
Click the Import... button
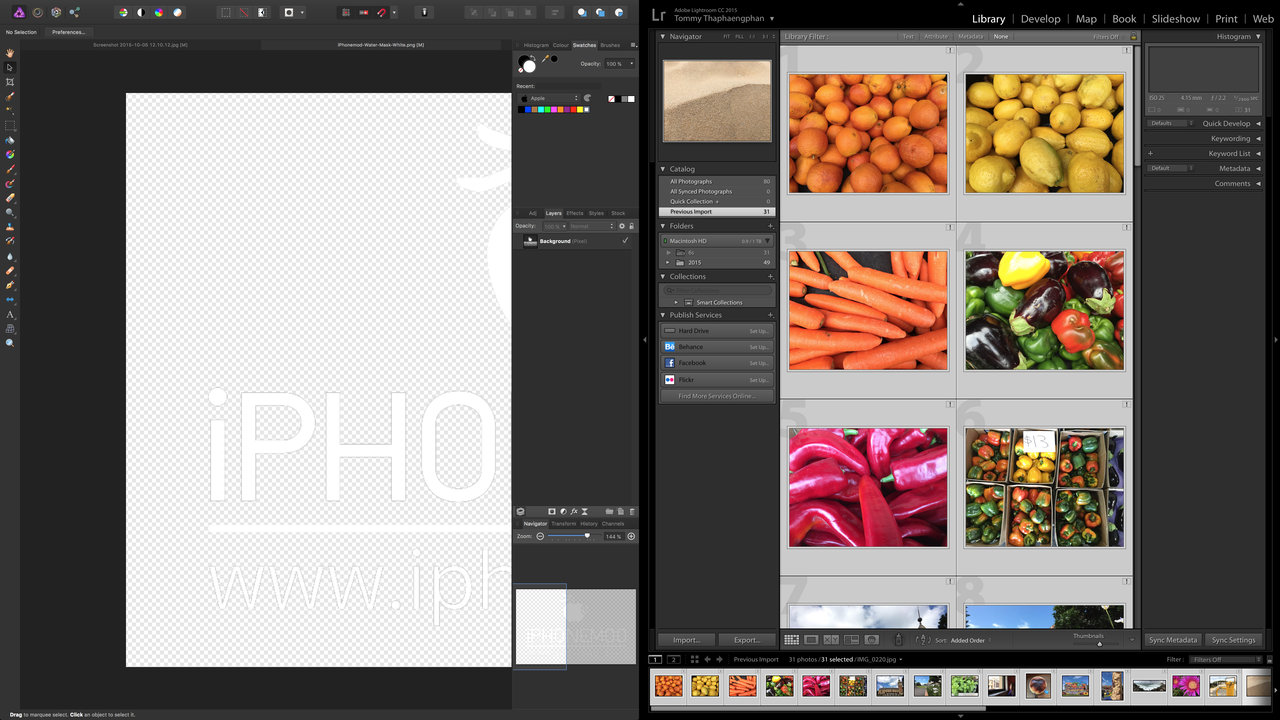tap(686, 640)
